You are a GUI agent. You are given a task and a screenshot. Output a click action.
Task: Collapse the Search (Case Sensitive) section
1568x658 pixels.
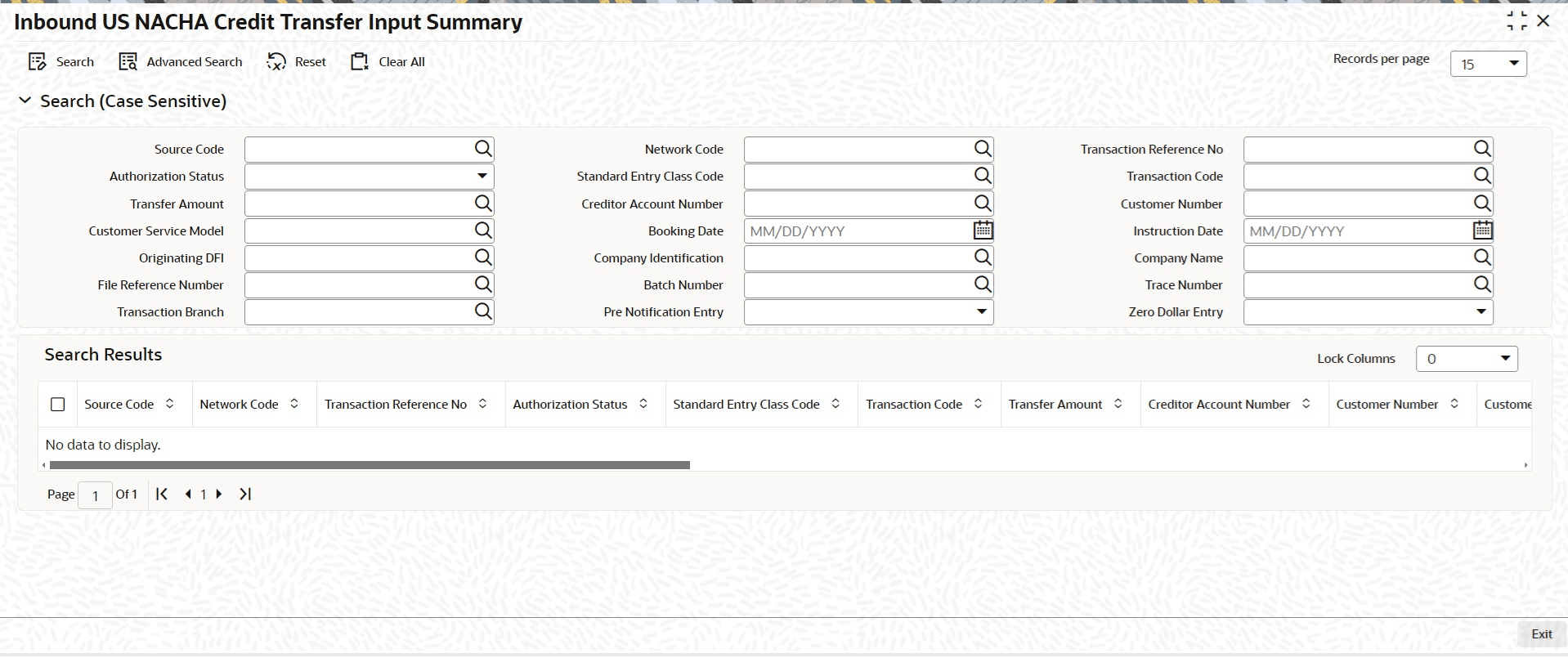tap(25, 101)
